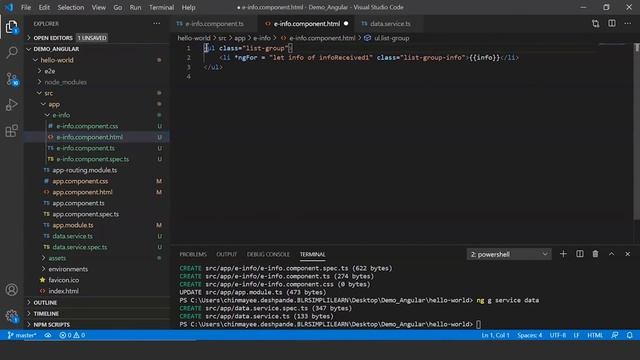The width and height of the screenshot is (640, 360).
Task: Expand the Outline section
Action: tap(45, 302)
